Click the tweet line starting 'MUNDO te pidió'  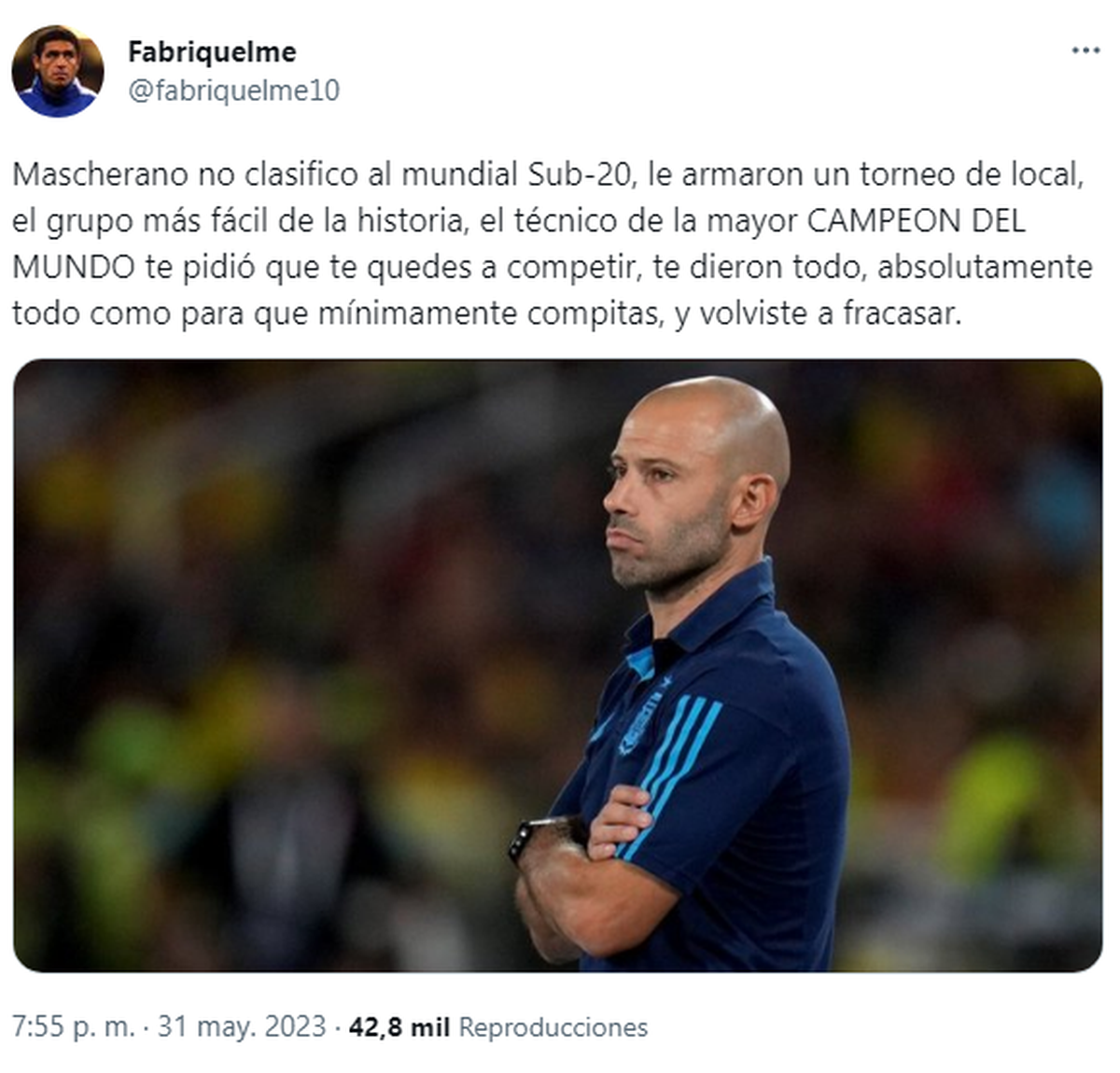(553, 267)
